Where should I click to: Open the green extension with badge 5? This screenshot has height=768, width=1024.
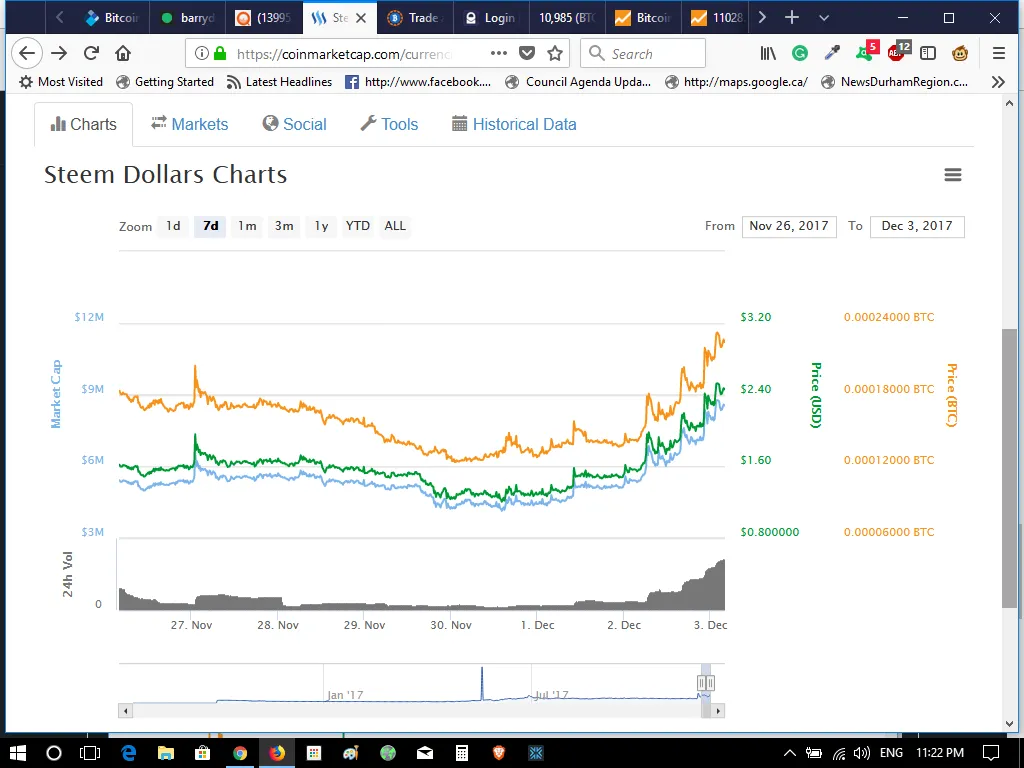[867, 52]
